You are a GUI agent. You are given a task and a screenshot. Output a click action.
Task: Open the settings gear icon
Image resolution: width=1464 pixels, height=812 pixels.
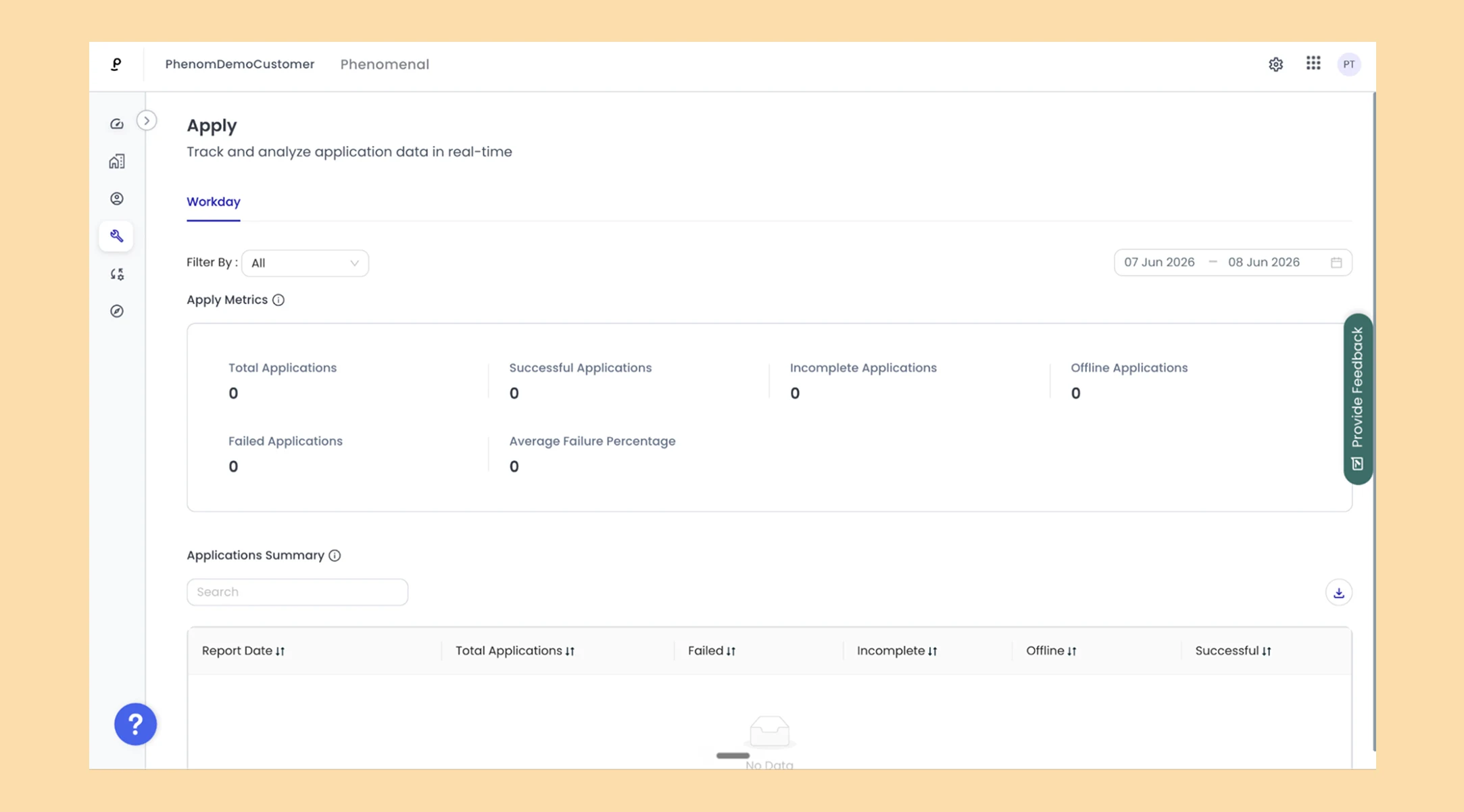point(1275,64)
